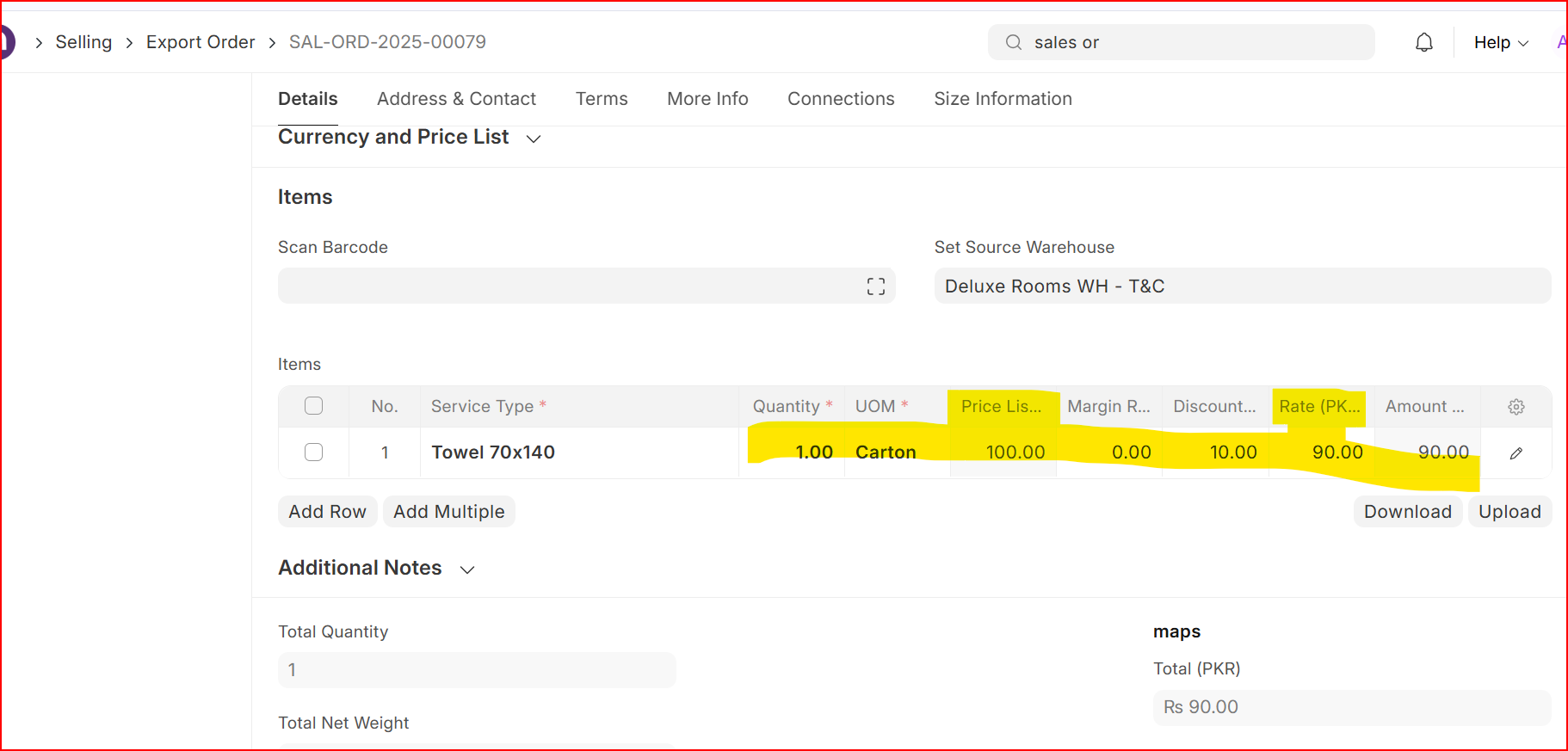The height and width of the screenshot is (751, 1568).
Task: Edit the Towel 70x140 row with pencil icon
Action: tap(1516, 453)
